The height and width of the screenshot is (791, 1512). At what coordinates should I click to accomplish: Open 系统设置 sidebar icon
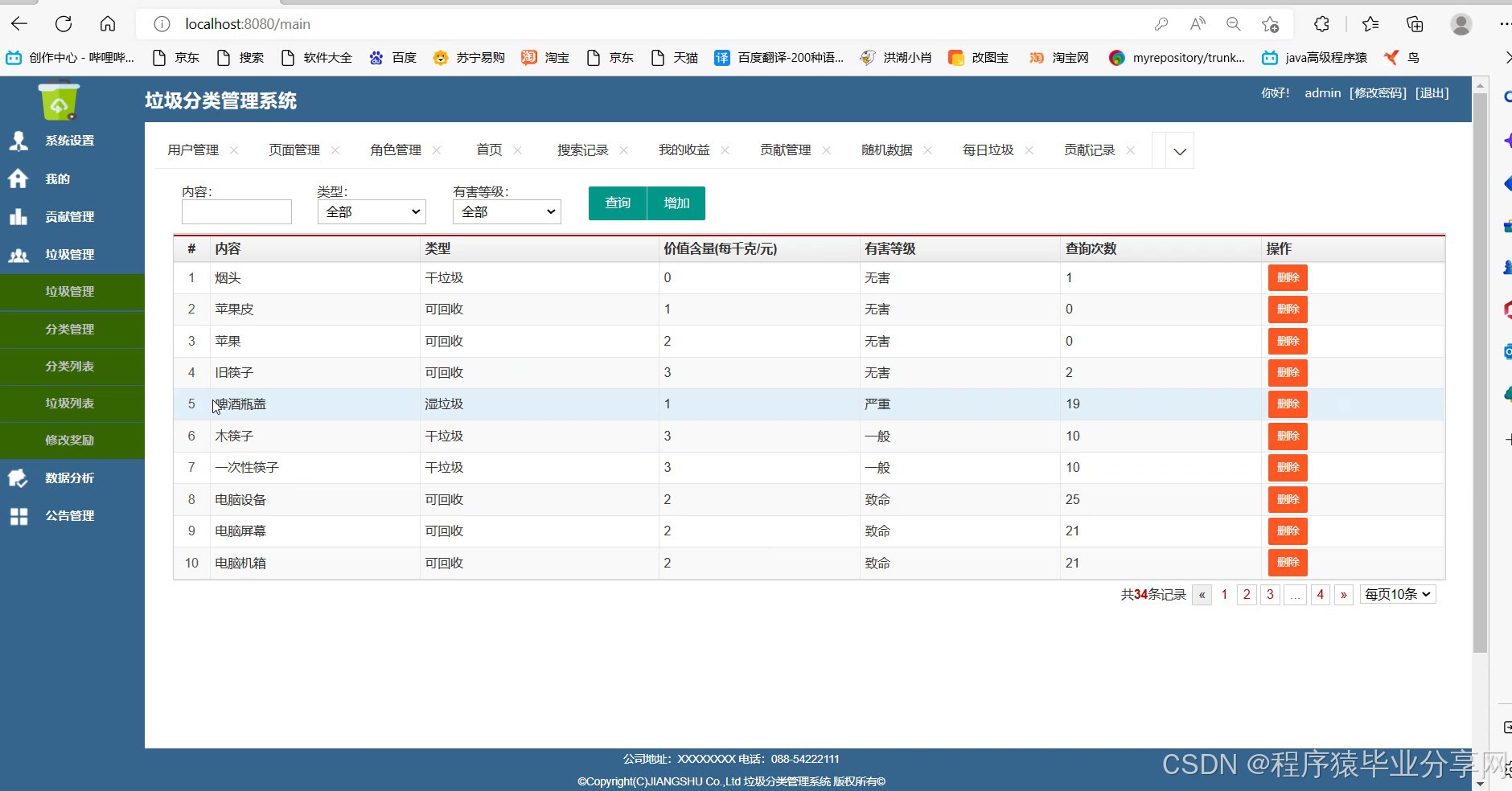point(18,141)
